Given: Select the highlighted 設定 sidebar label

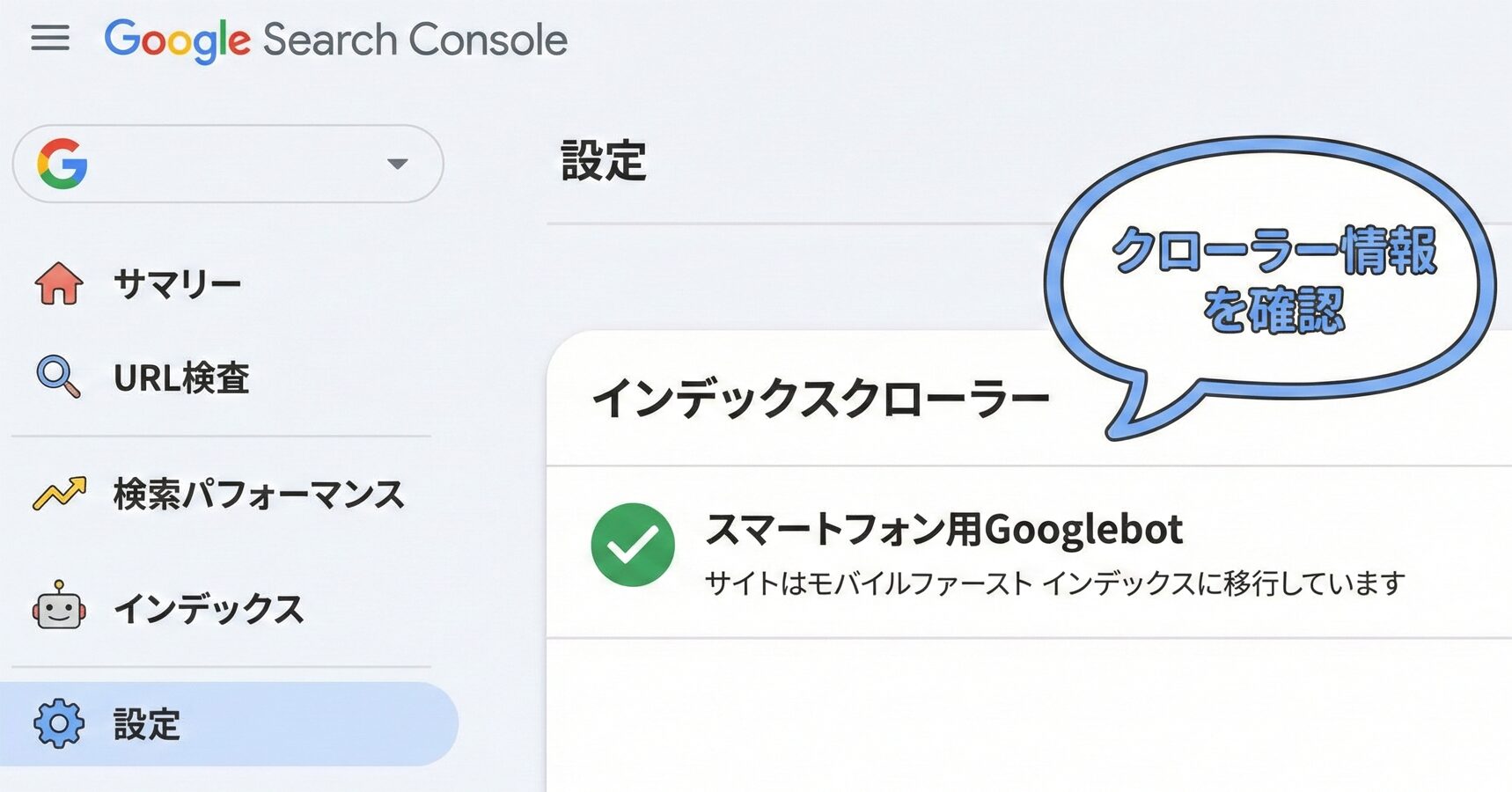Looking at the screenshot, I should point(147,724).
